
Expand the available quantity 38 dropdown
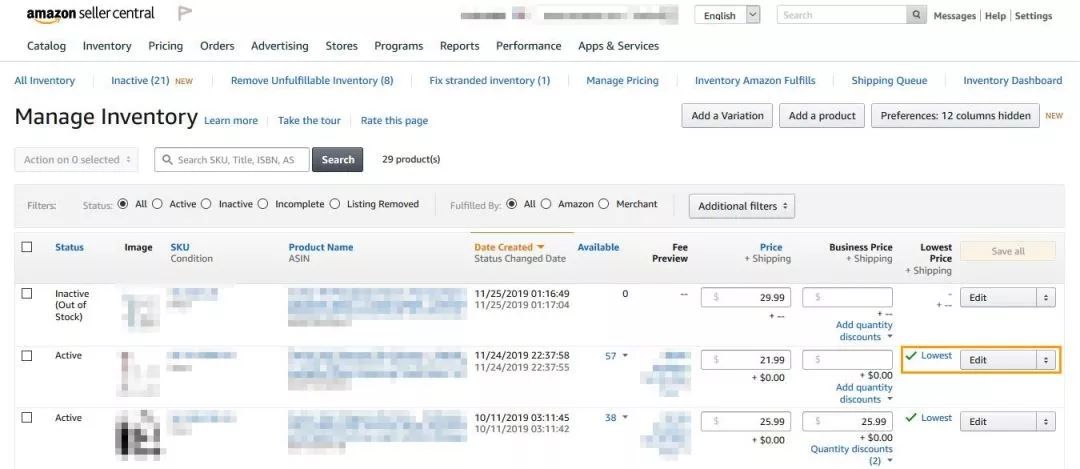[x=625, y=417]
